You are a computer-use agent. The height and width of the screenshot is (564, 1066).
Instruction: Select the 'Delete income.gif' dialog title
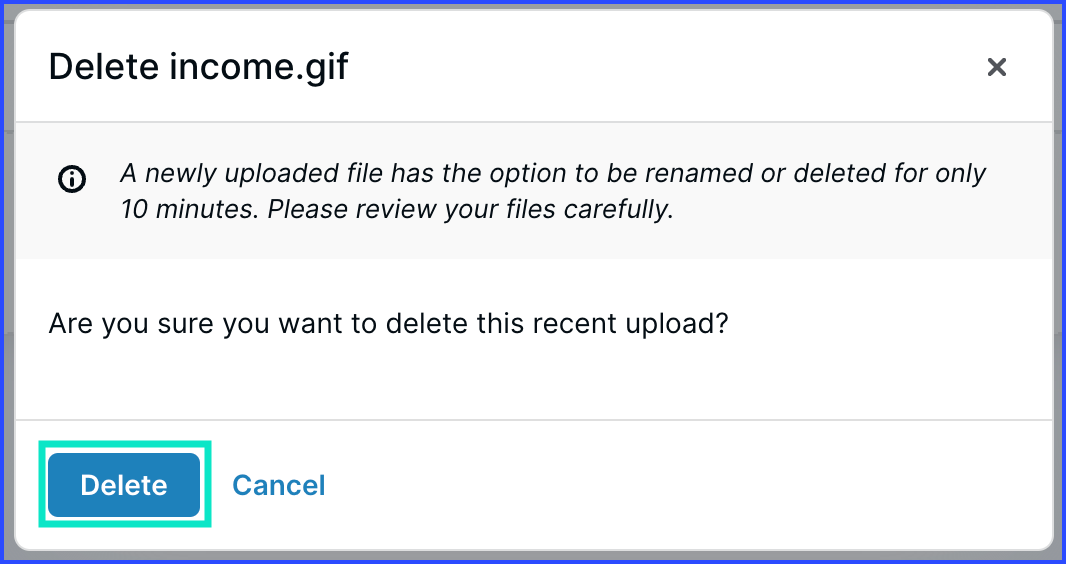[x=199, y=67]
